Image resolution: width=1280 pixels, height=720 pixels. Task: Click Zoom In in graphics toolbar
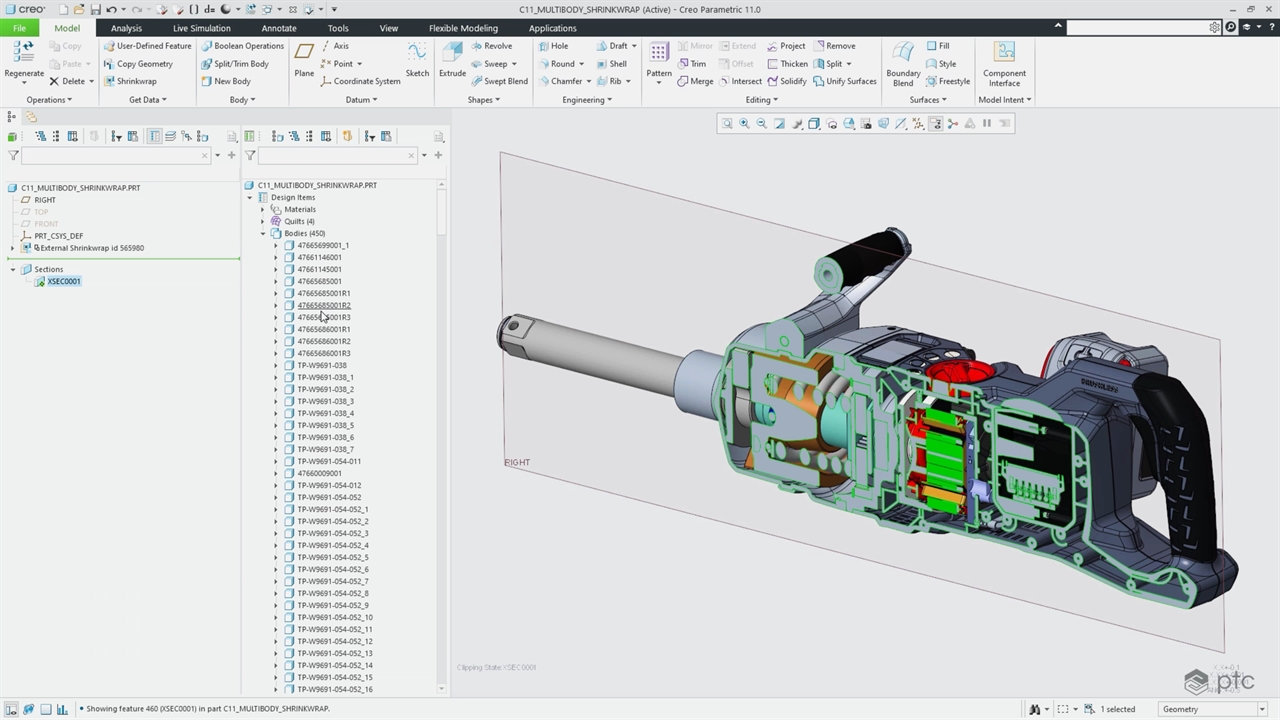(744, 124)
